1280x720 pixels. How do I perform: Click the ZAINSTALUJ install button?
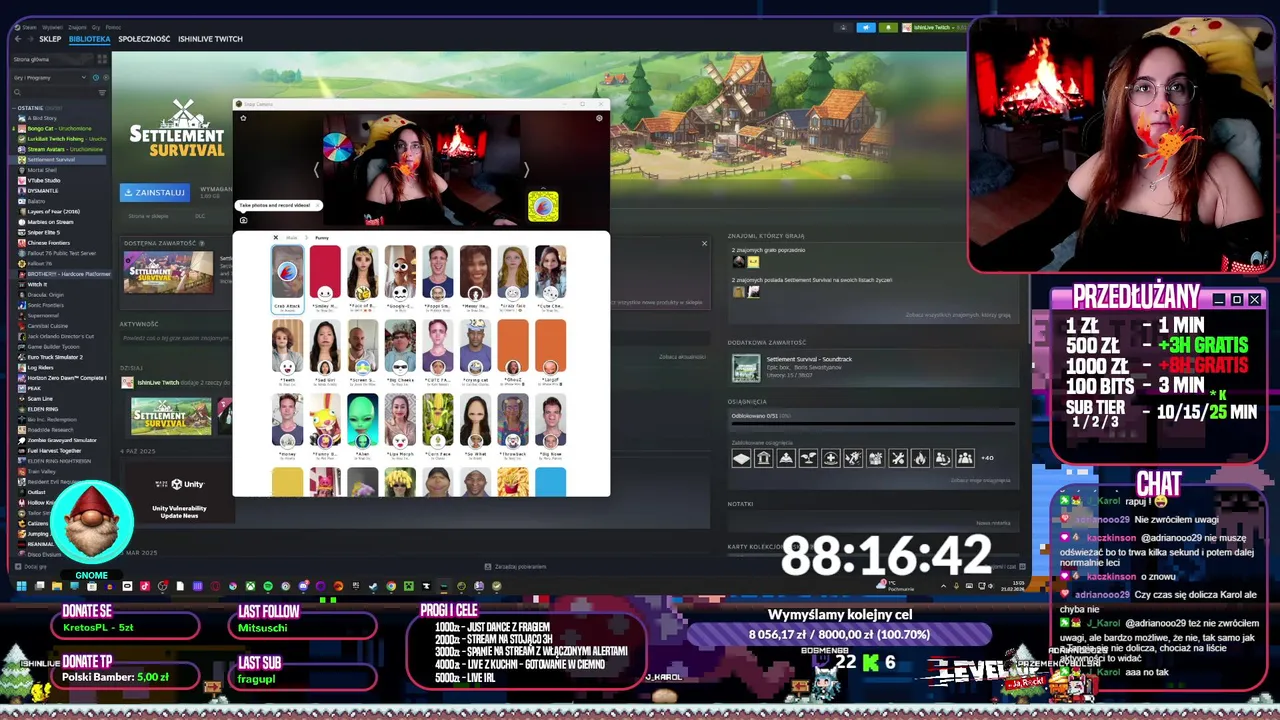pyautogui.click(x=154, y=192)
